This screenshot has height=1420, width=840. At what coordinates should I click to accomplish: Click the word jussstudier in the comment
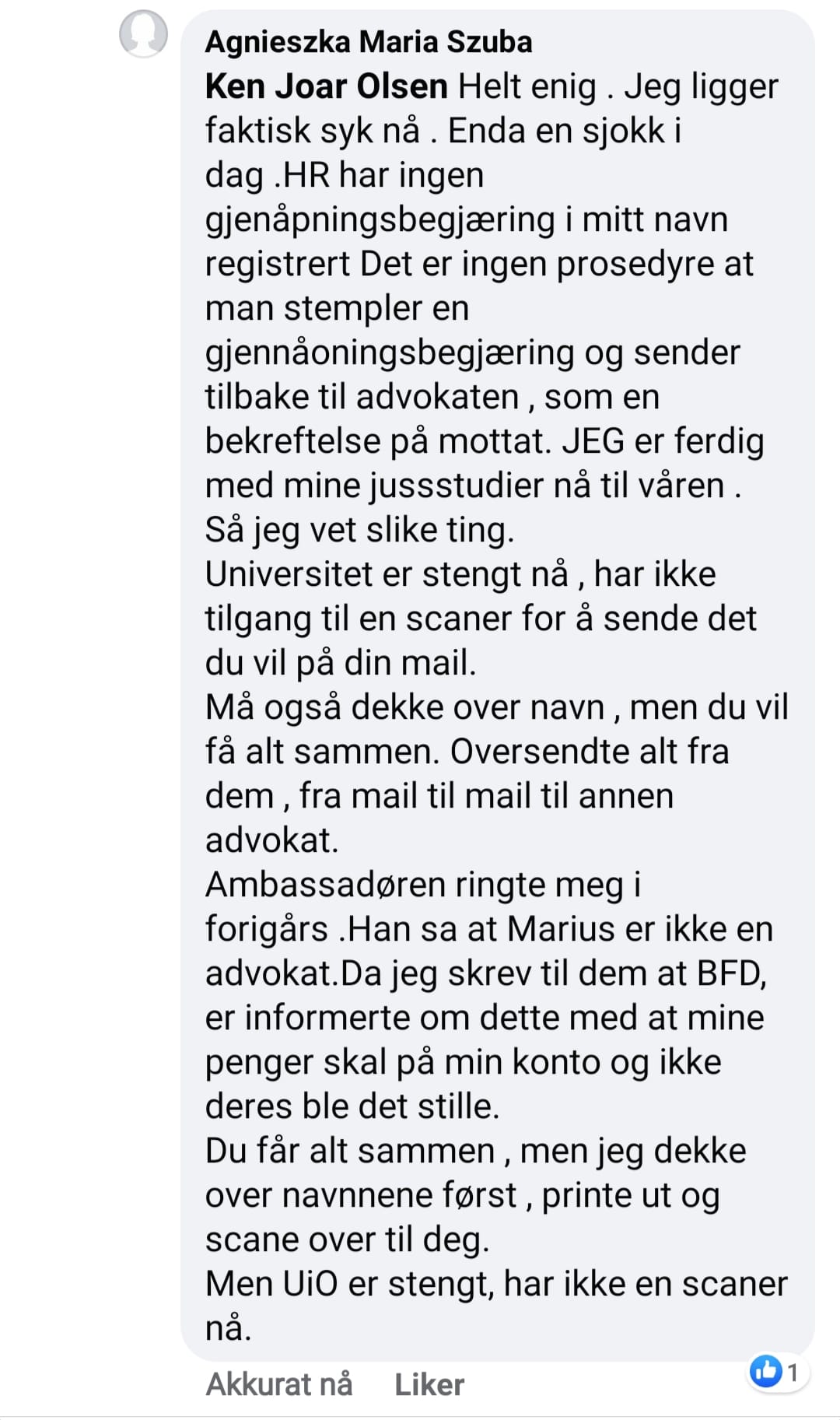457,486
